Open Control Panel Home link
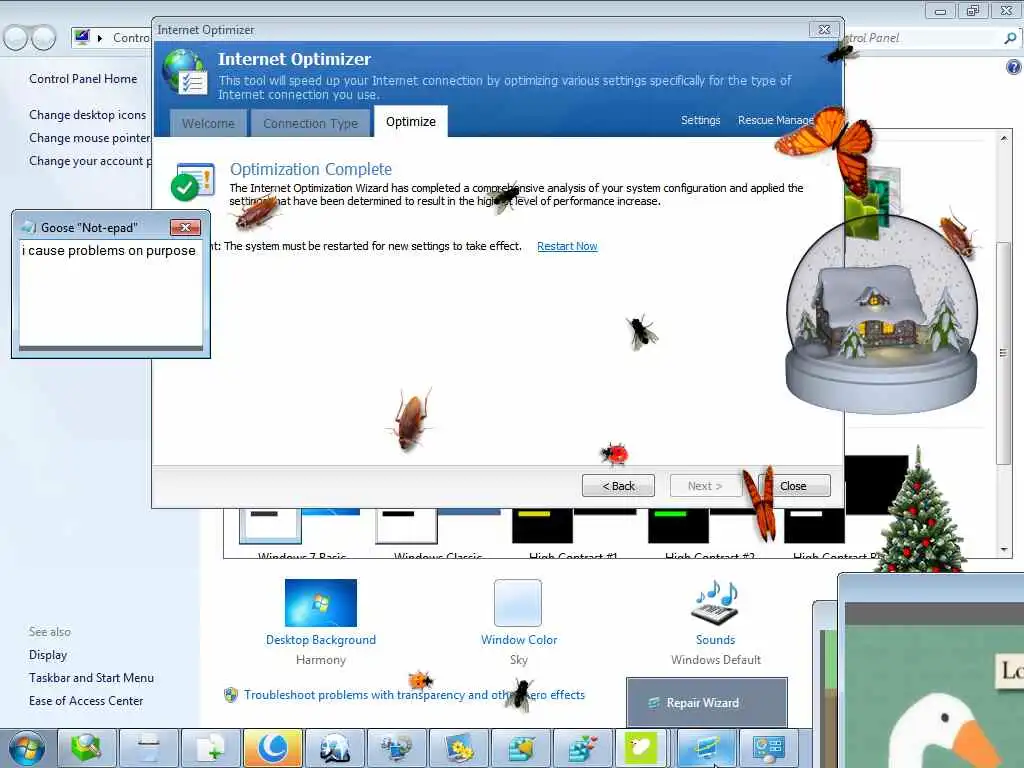Screen dimensions: 1024x768 (x=83, y=79)
